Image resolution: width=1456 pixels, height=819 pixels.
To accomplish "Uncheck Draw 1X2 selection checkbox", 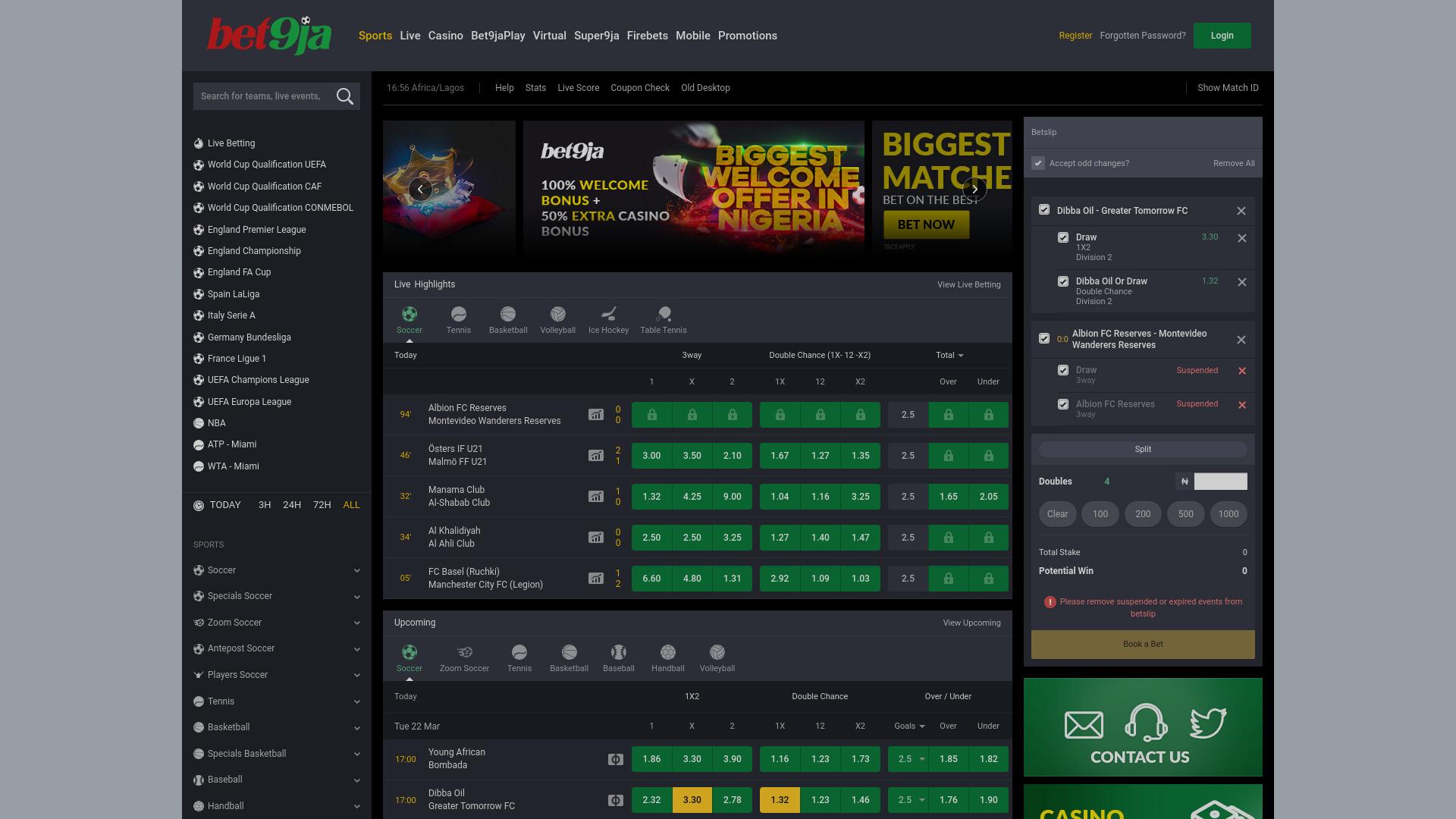I will click(x=1063, y=237).
